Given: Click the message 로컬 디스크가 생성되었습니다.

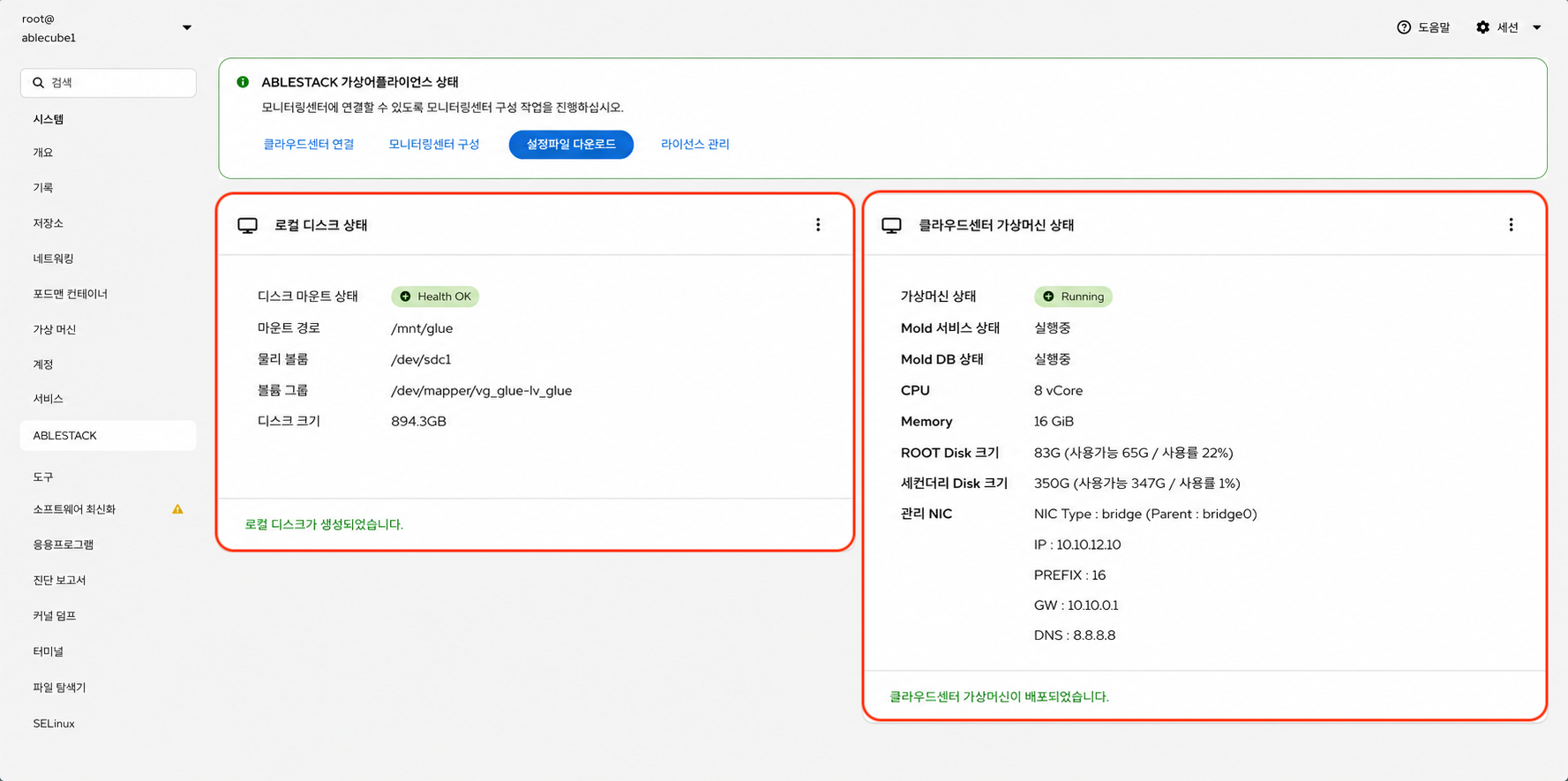Looking at the screenshot, I should pos(324,524).
